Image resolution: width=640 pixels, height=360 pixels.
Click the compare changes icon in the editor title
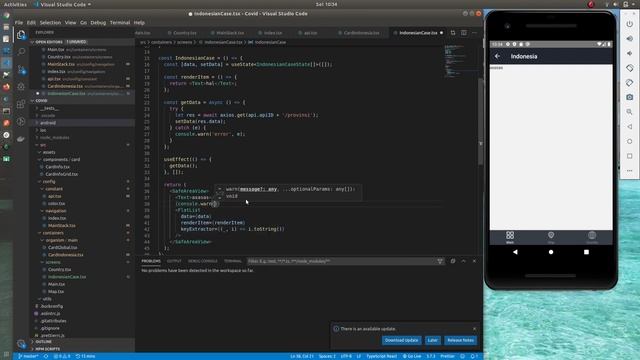point(453,33)
